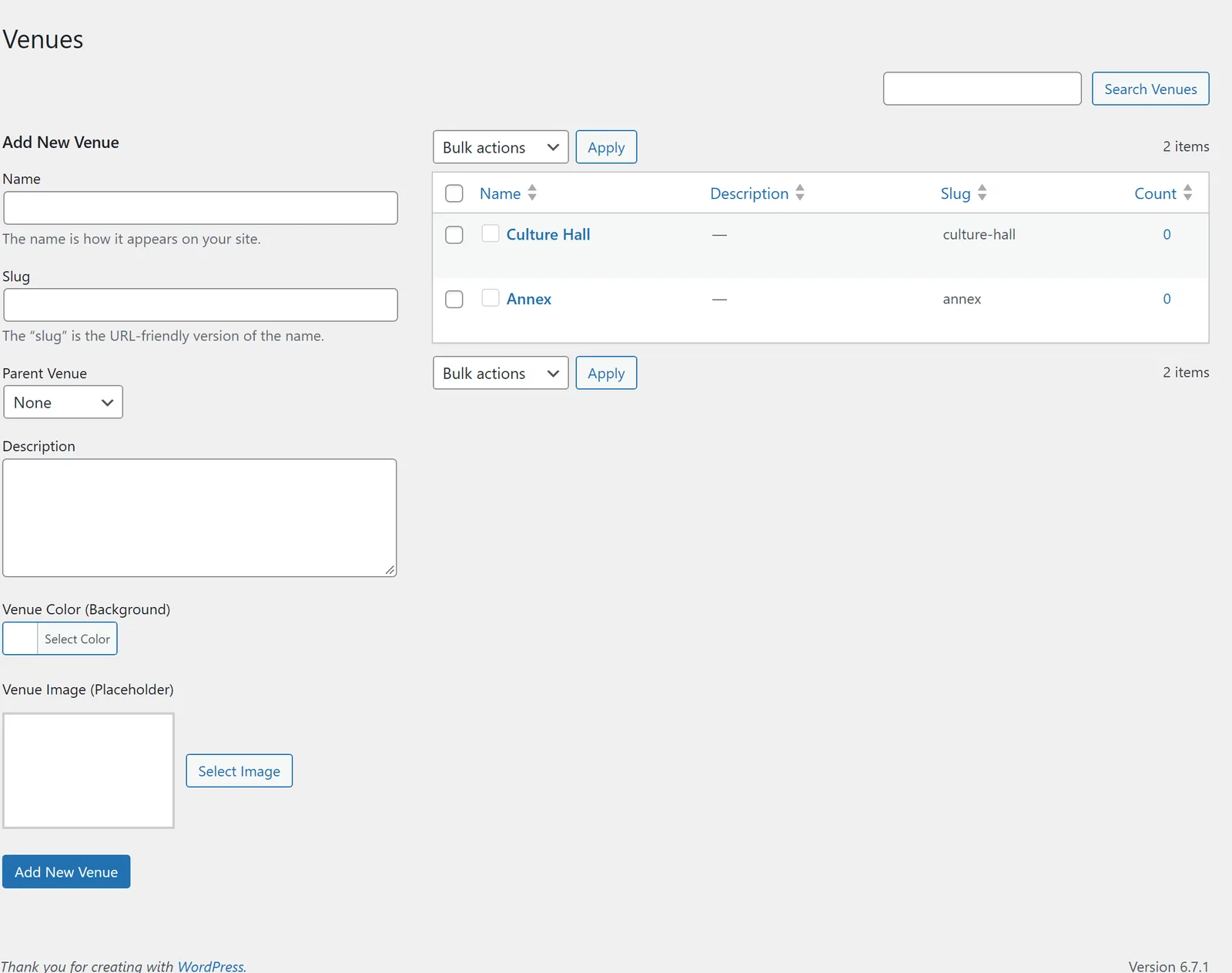The width and height of the screenshot is (1232, 973).
Task: Focus the venue Name input field
Action: click(201, 208)
